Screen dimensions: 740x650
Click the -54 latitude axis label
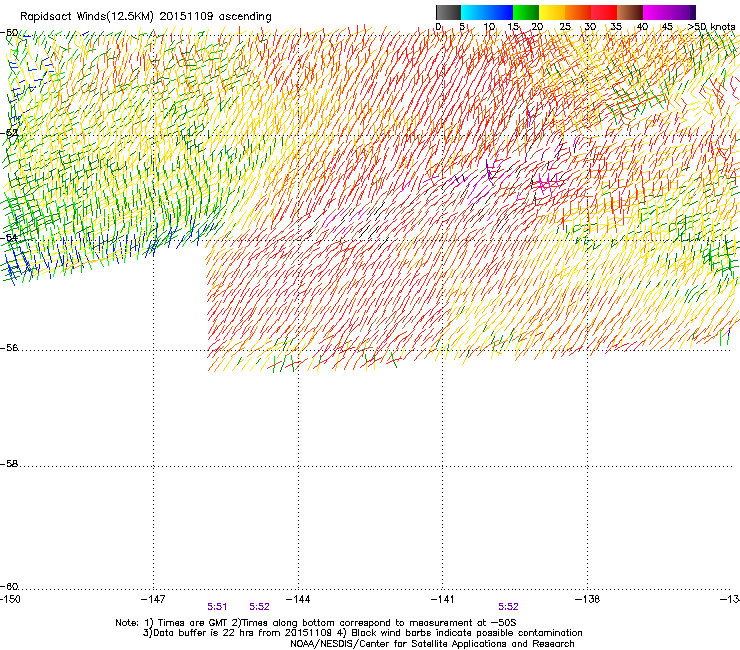[9, 237]
